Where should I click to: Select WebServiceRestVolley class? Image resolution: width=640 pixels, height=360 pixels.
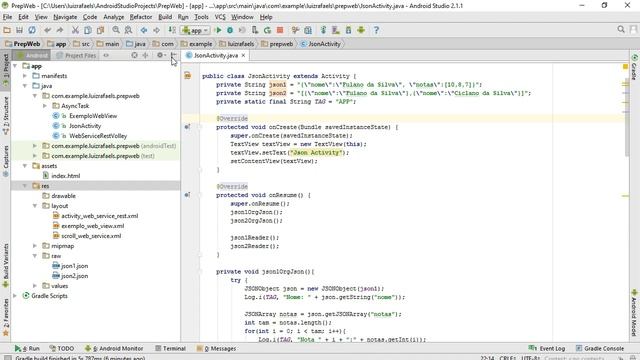98,136
